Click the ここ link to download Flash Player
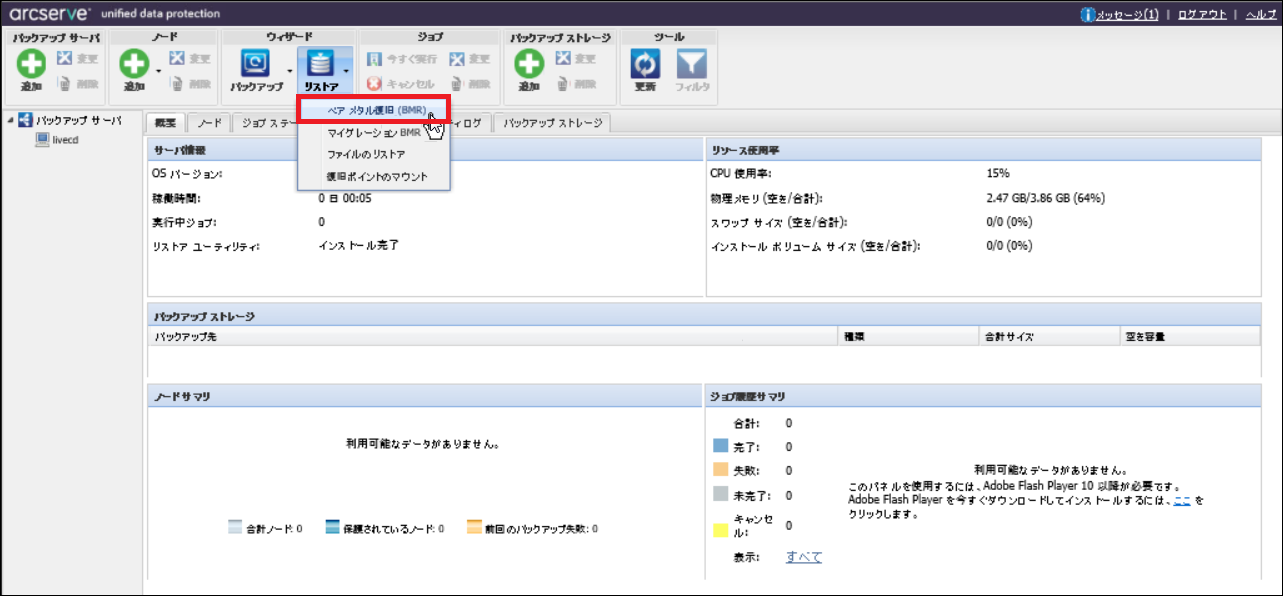Screen dimensions: 1283x596 click(x=1181, y=500)
